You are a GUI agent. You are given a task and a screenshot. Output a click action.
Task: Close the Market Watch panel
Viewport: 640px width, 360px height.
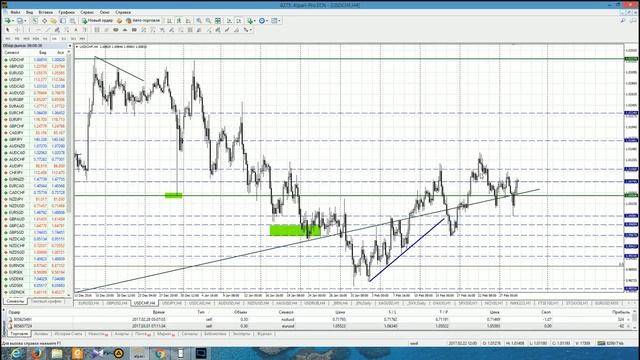pos(70,46)
